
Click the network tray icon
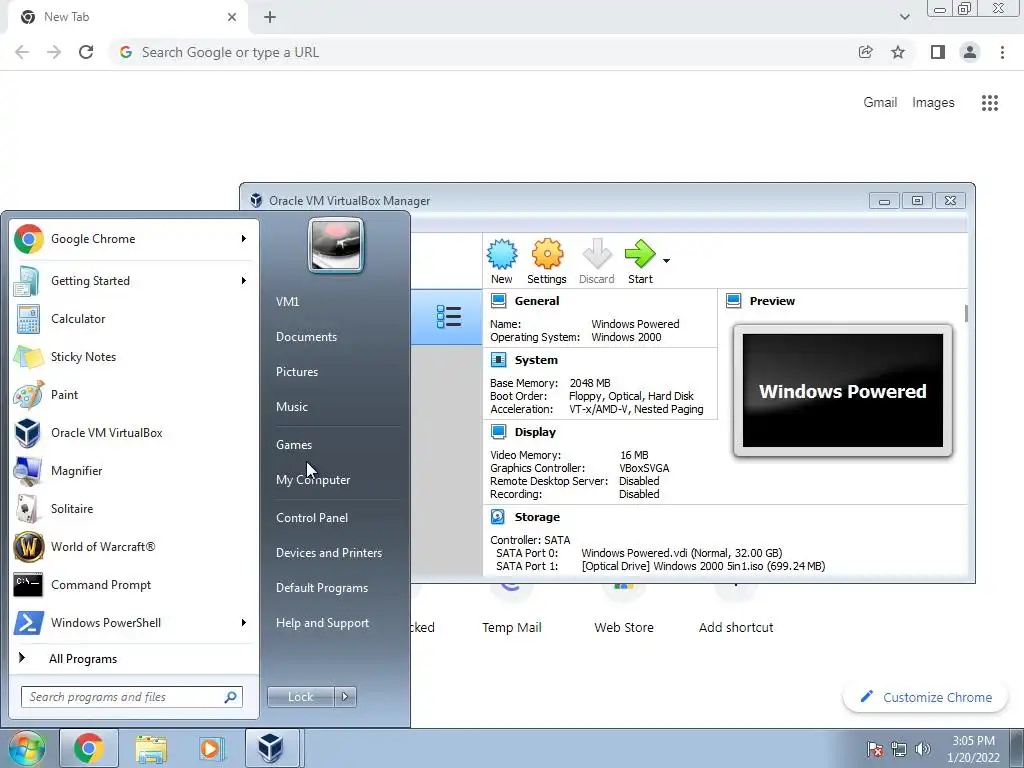pos(899,749)
